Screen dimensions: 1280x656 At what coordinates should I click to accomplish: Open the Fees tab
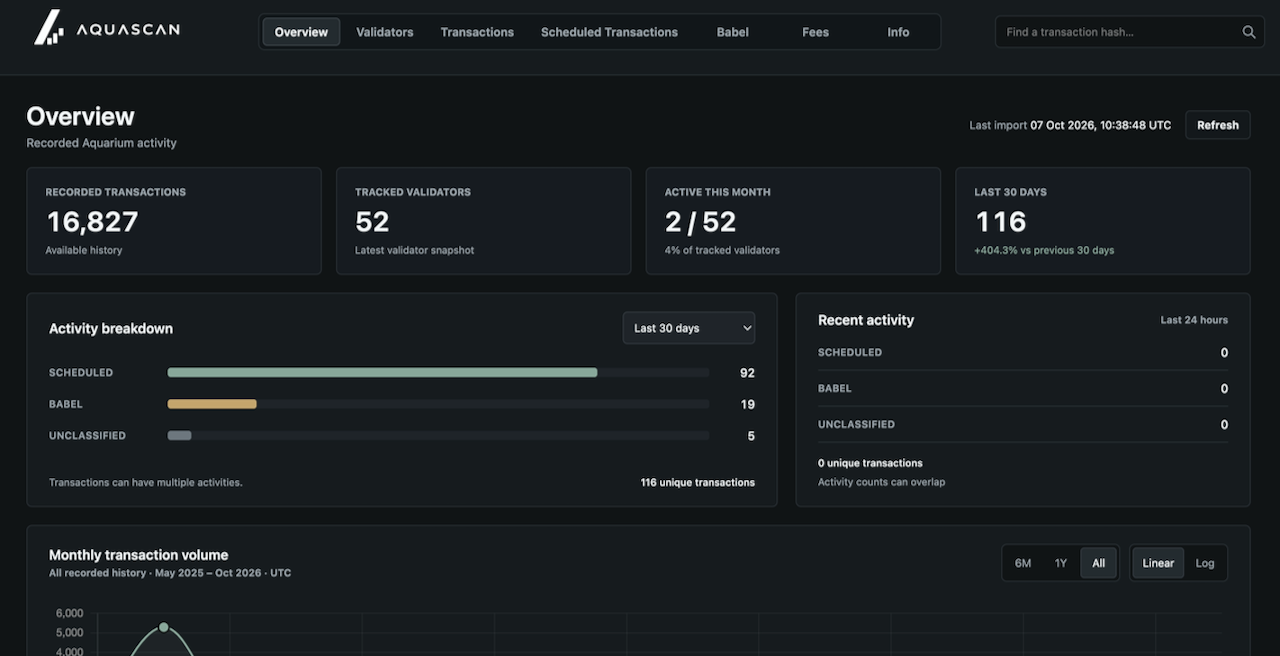click(816, 32)
